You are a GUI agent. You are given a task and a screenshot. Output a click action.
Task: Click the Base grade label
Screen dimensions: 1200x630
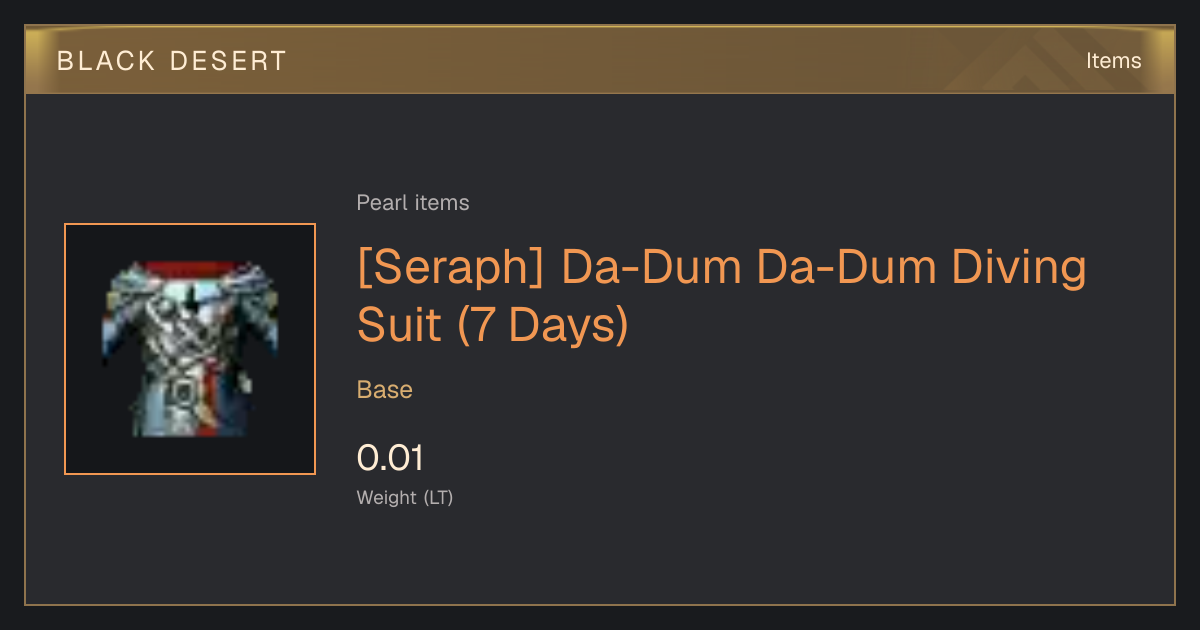pos(385,390)
